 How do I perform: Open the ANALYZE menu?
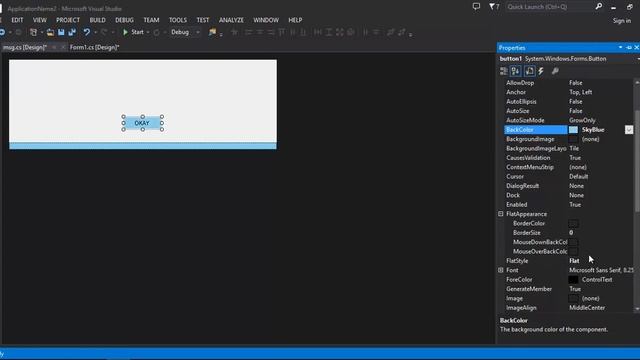(x=231, y=20)
